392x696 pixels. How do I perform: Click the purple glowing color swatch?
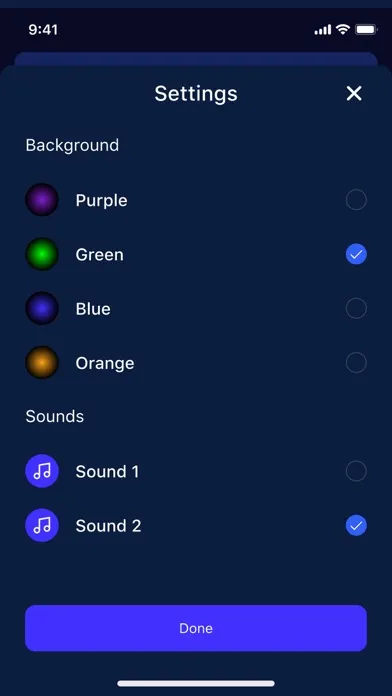tap(42, 200)
